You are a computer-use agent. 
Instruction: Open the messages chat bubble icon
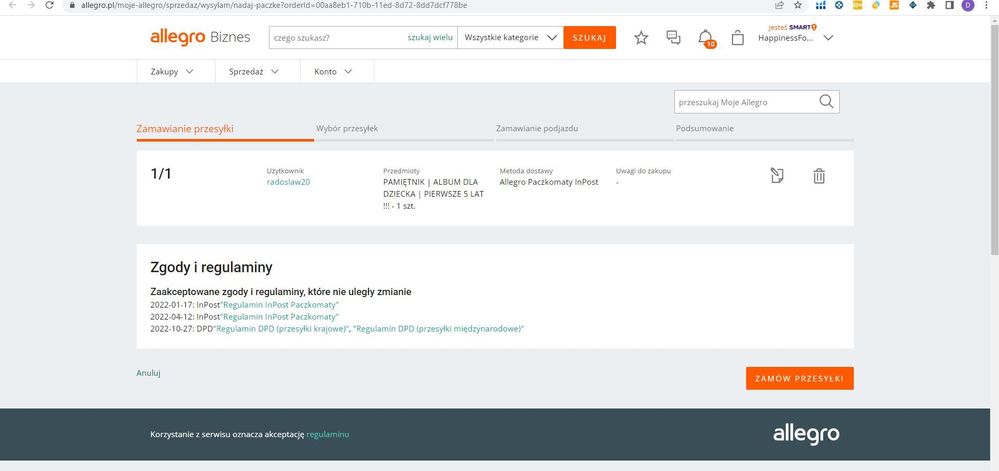coord(673,38)
